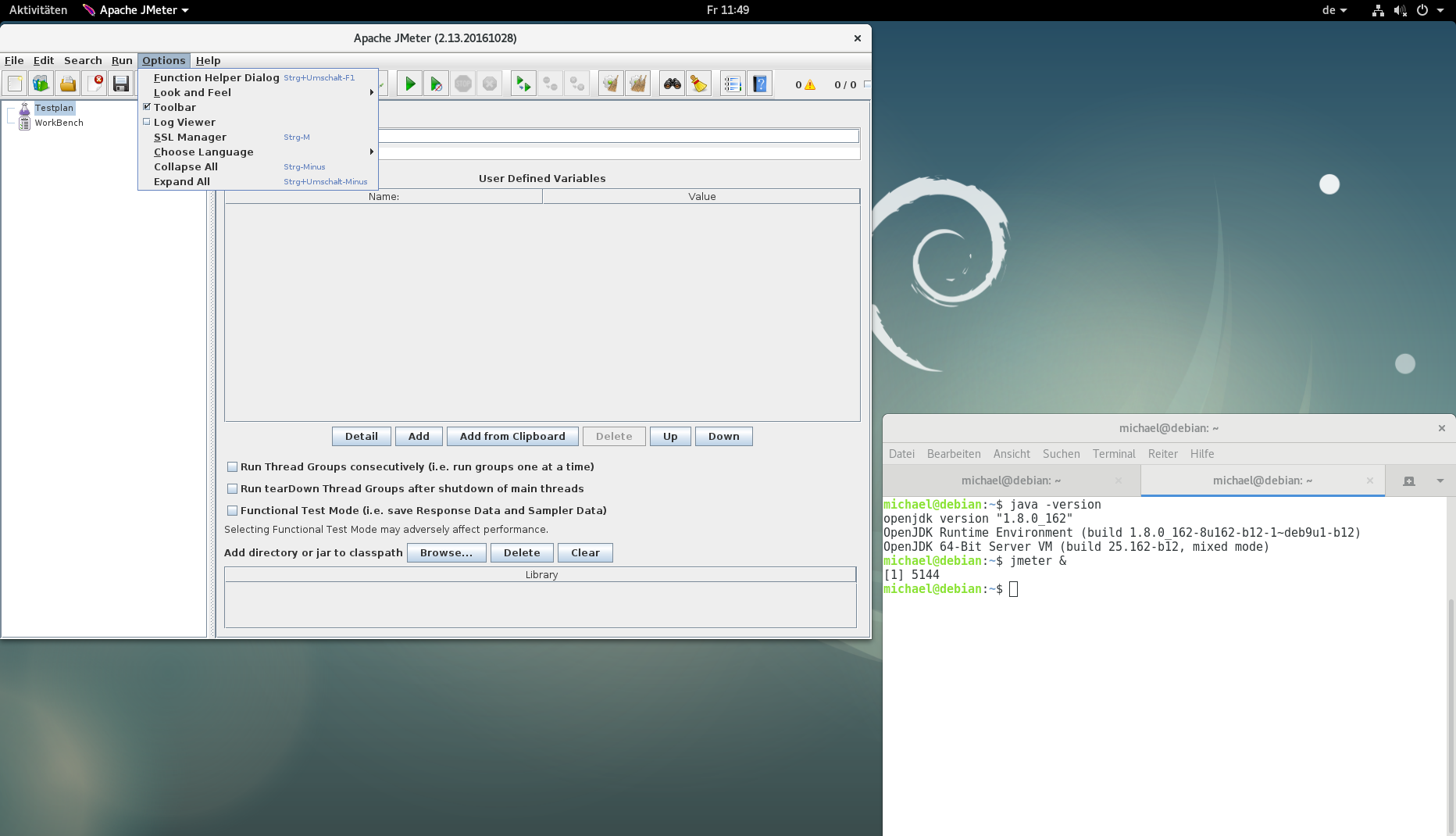Viewport: 1456px width, 836px height.
Task: Open Apache JMeter app menu in top bar
Action: click(136, 10)
